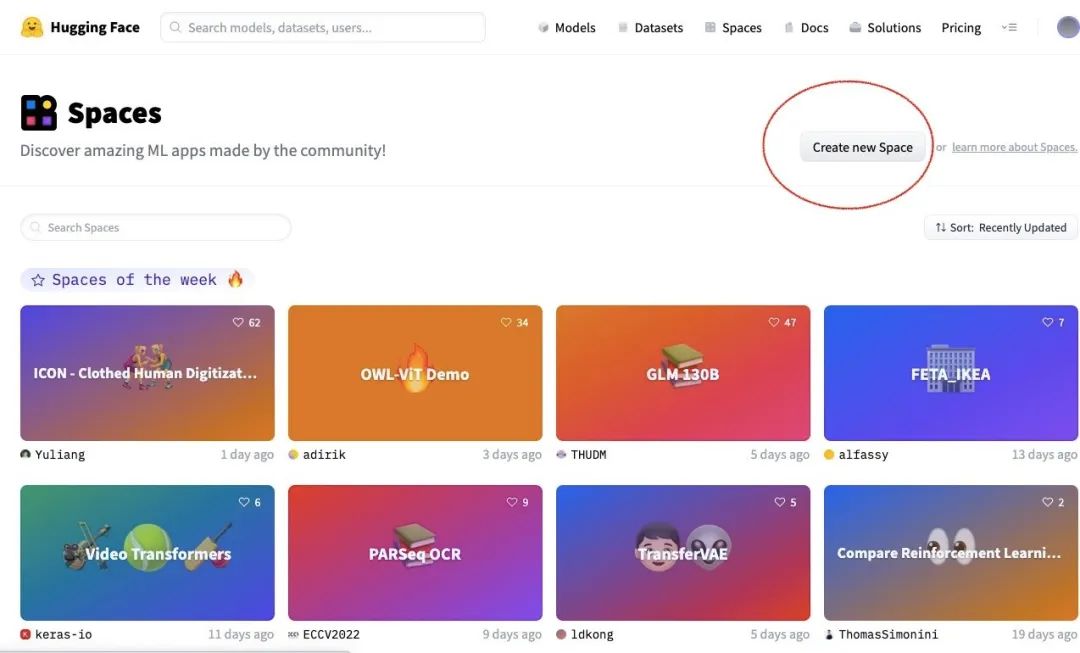Click the '19 days ago' timestamp
The width and height of the screenshot is (1080, 653).
[x=1044, y=634]
